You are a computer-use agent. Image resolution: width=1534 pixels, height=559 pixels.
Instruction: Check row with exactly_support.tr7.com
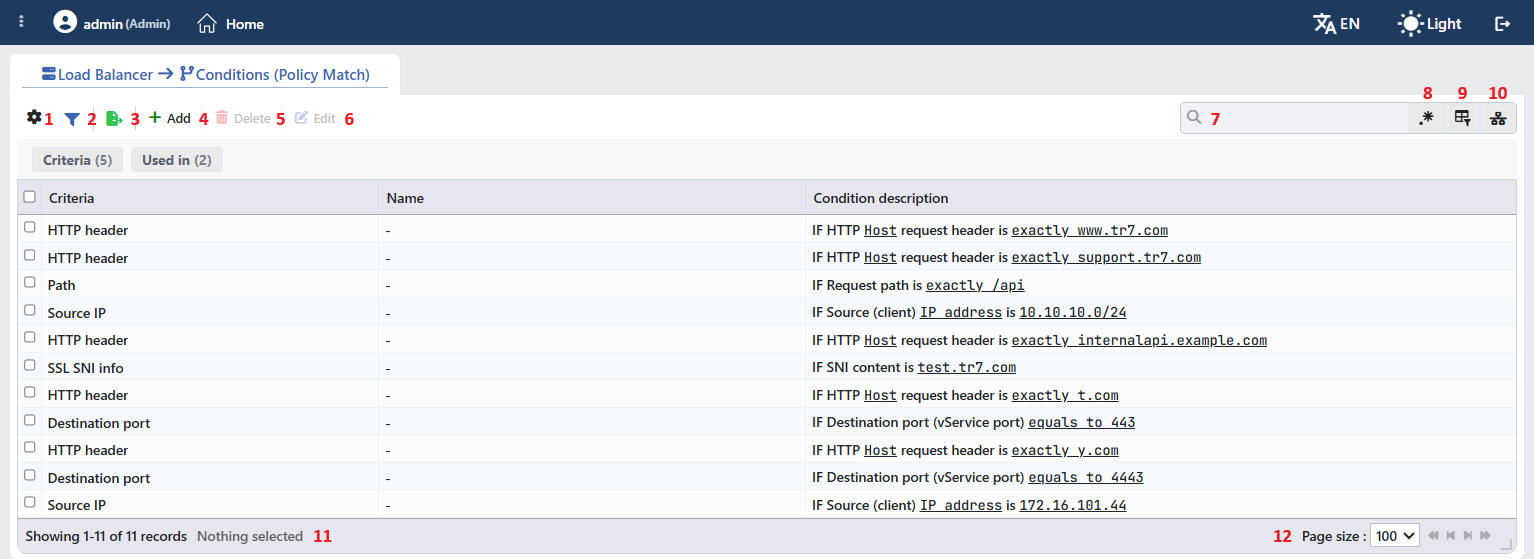[30, 256]
